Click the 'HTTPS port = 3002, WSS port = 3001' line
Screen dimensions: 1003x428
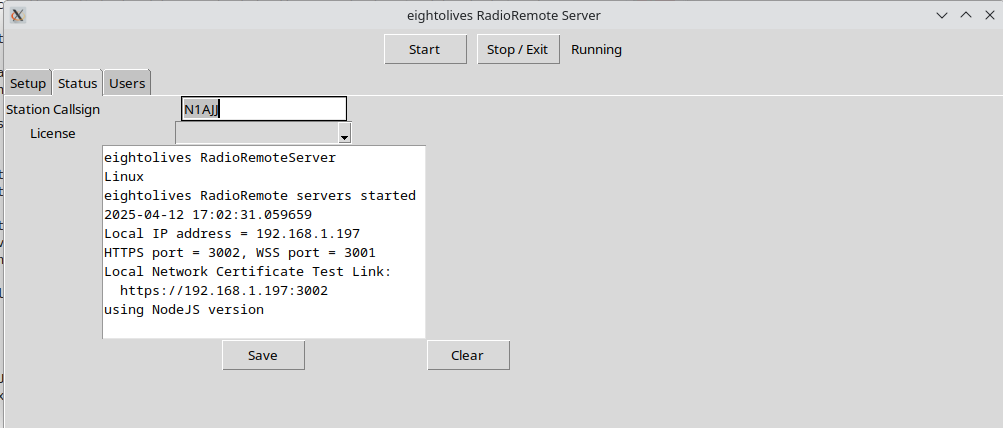tap(240, 253)
